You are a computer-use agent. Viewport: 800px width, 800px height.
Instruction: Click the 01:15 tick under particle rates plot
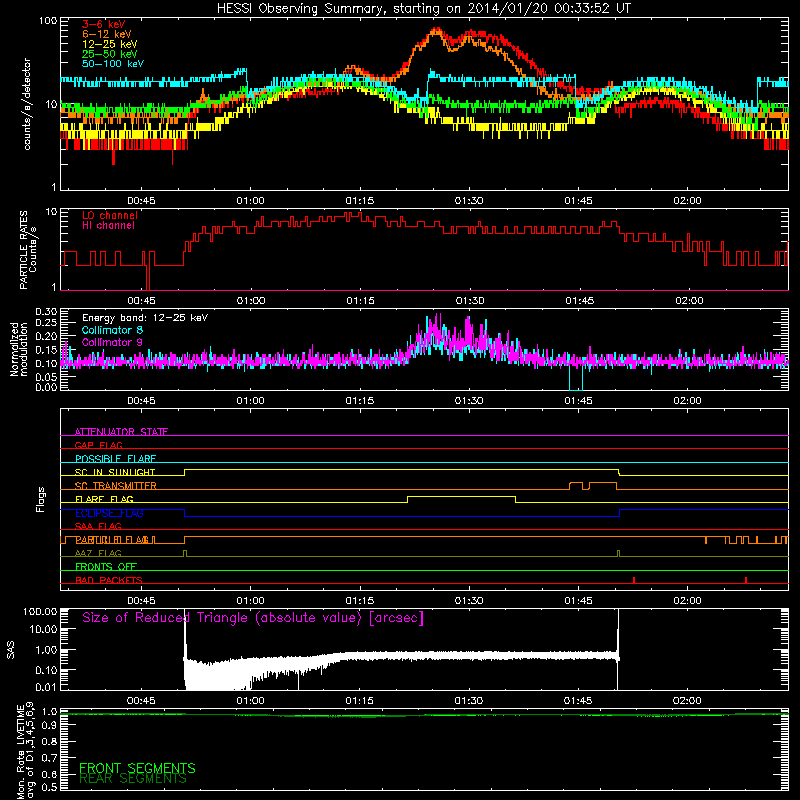360,301
